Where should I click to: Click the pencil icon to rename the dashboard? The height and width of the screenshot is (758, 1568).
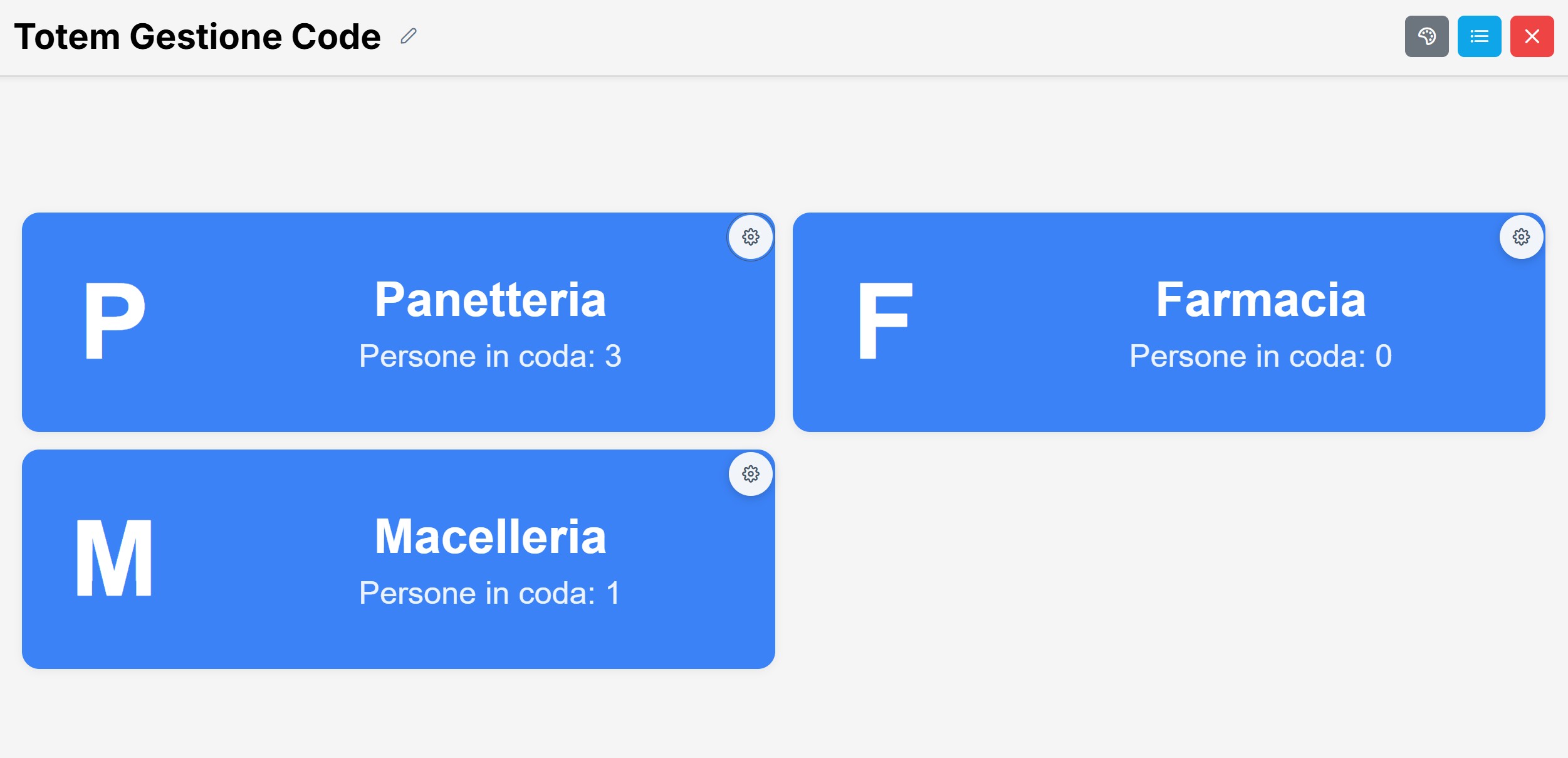[408, 36]
